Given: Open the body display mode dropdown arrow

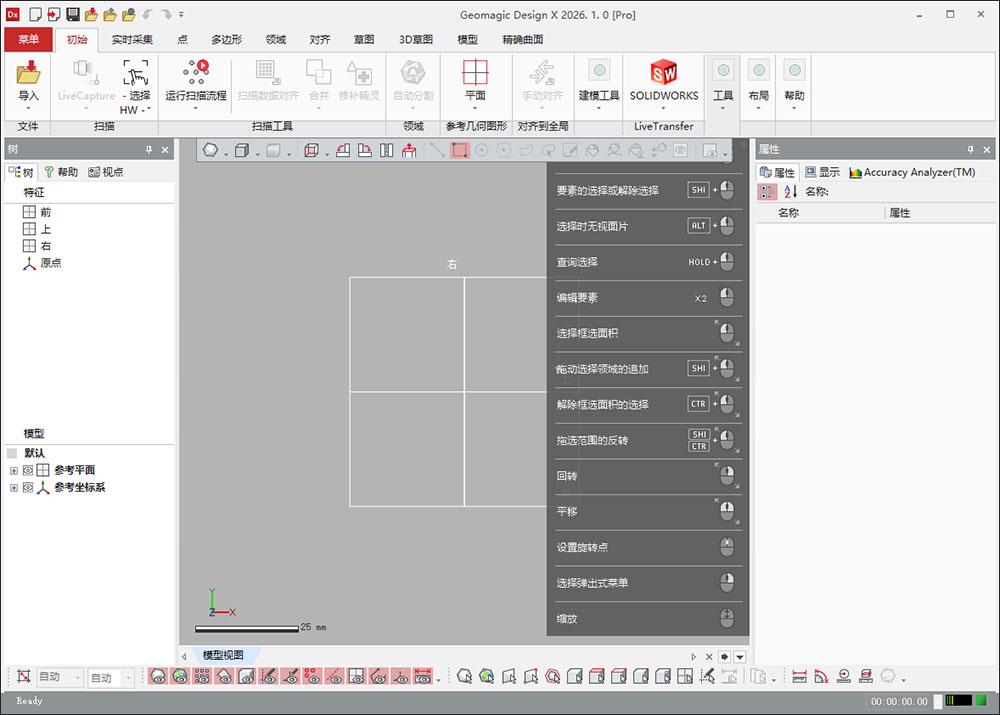Looking at the screenshot, I should click(x=258, y=154).
